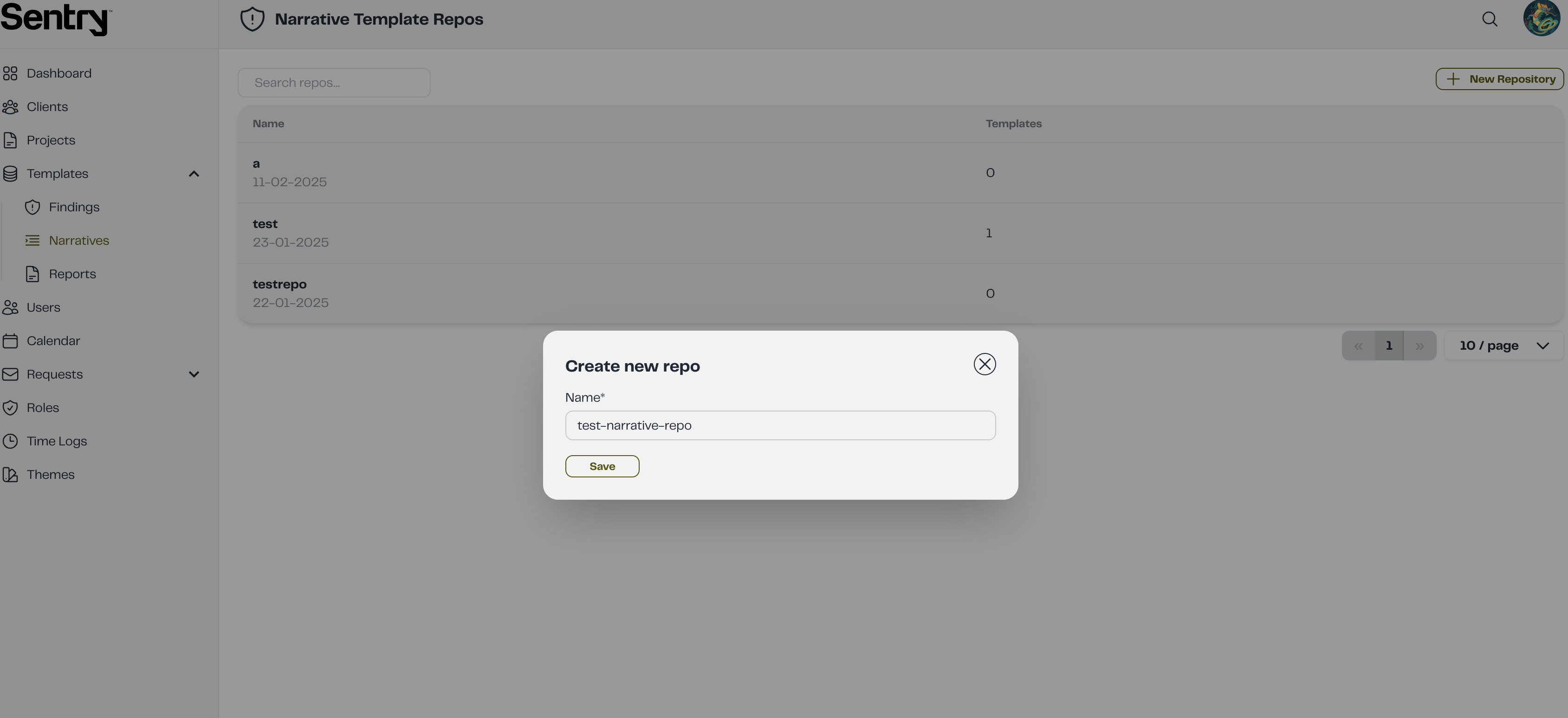Open Calendar menu item
Viewport: 1568px width, 718px height.
pos(53,341)
